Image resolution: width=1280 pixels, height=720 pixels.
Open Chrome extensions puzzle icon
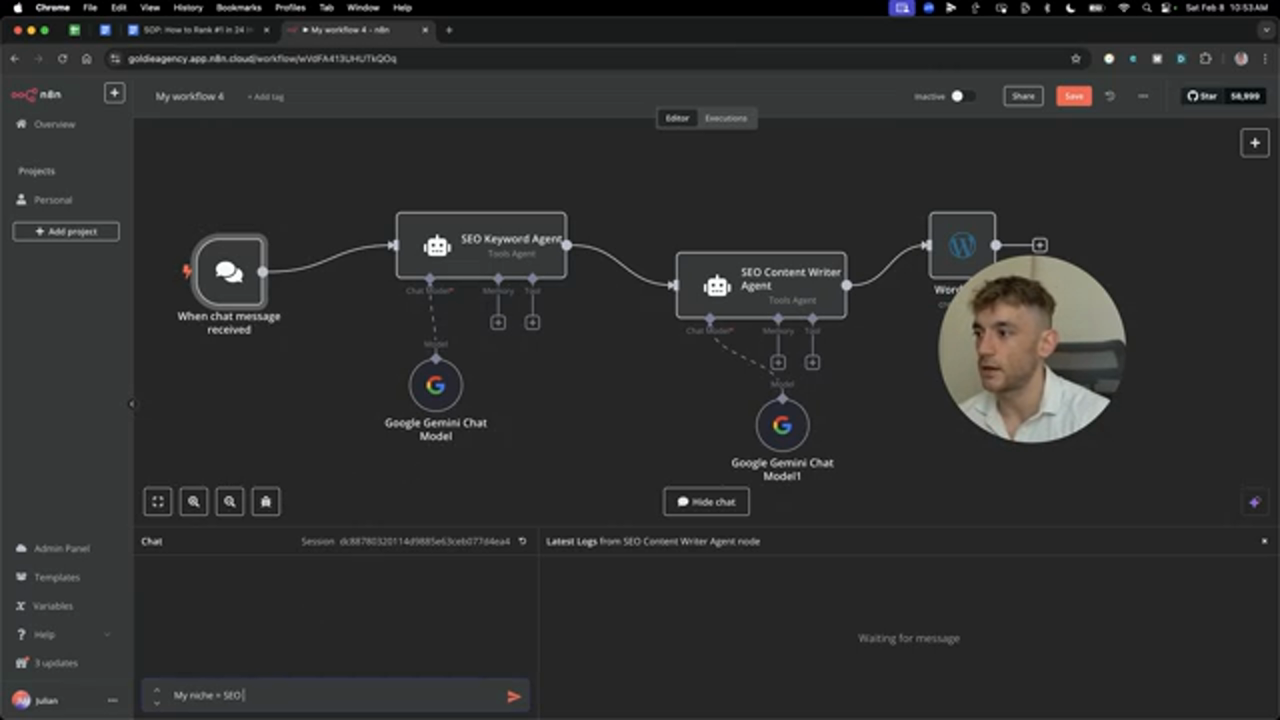[1205, 59]
